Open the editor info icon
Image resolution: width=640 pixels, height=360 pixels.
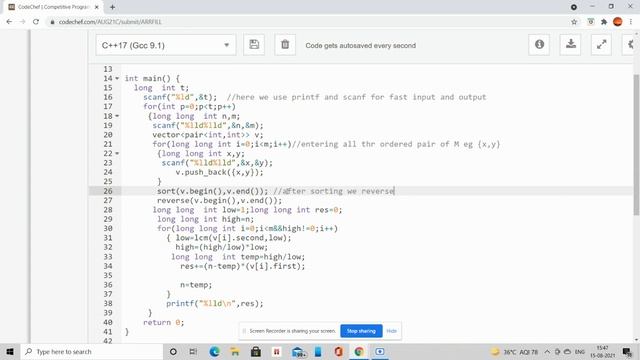coord(539,44)
